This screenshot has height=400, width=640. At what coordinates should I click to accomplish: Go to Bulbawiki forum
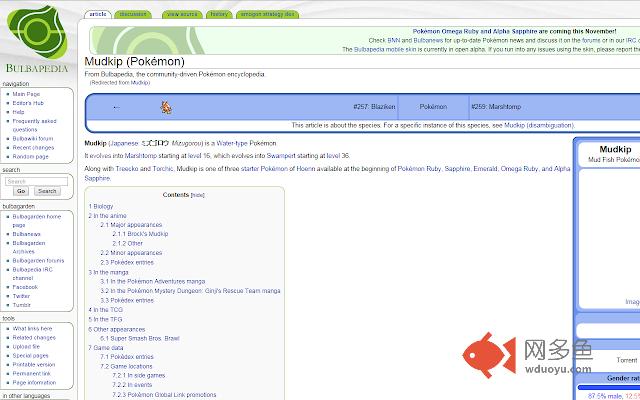click(x=33, y=138)
